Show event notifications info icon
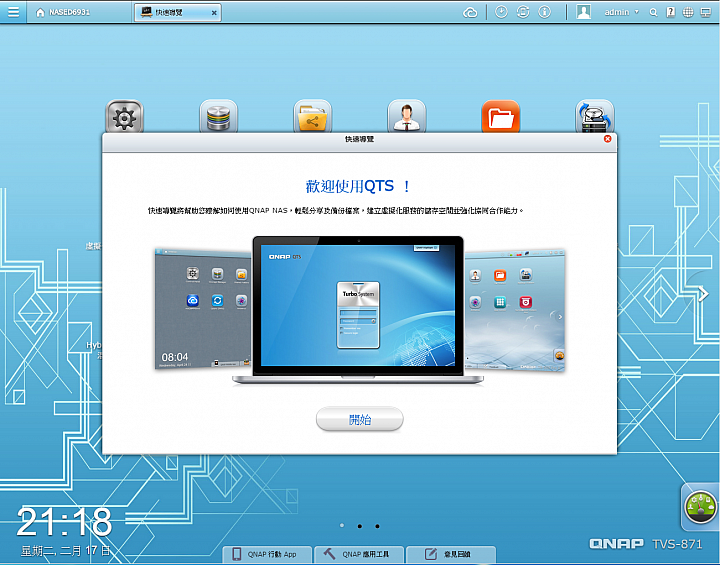 [x=545, y=12]
